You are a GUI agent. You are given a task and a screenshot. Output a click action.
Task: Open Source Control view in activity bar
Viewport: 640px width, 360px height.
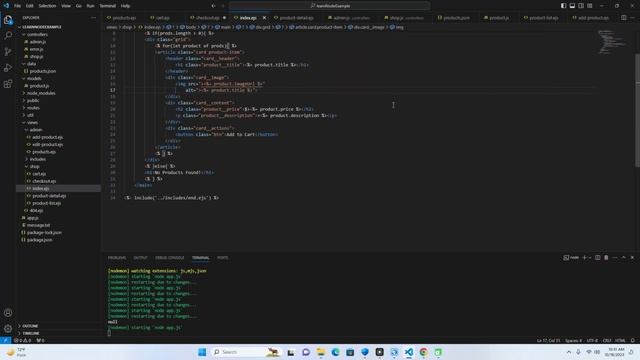(8, 51)
